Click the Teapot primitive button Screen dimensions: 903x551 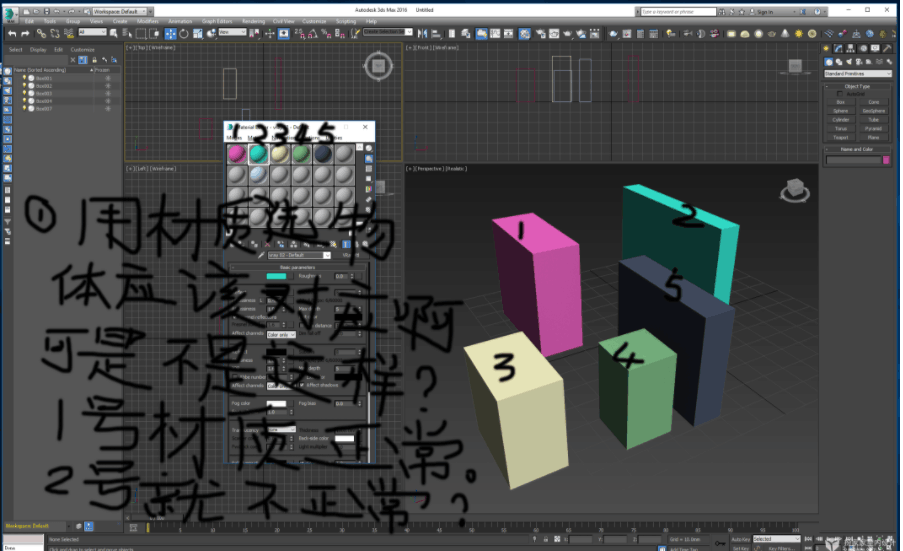point(841,137)
